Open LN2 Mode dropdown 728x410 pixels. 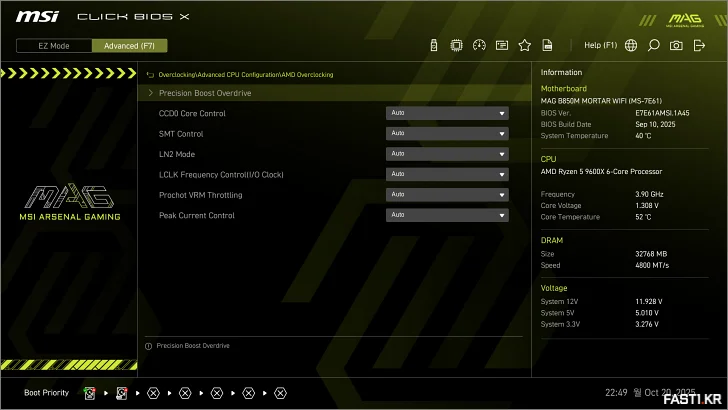click(x=447, y=154)
